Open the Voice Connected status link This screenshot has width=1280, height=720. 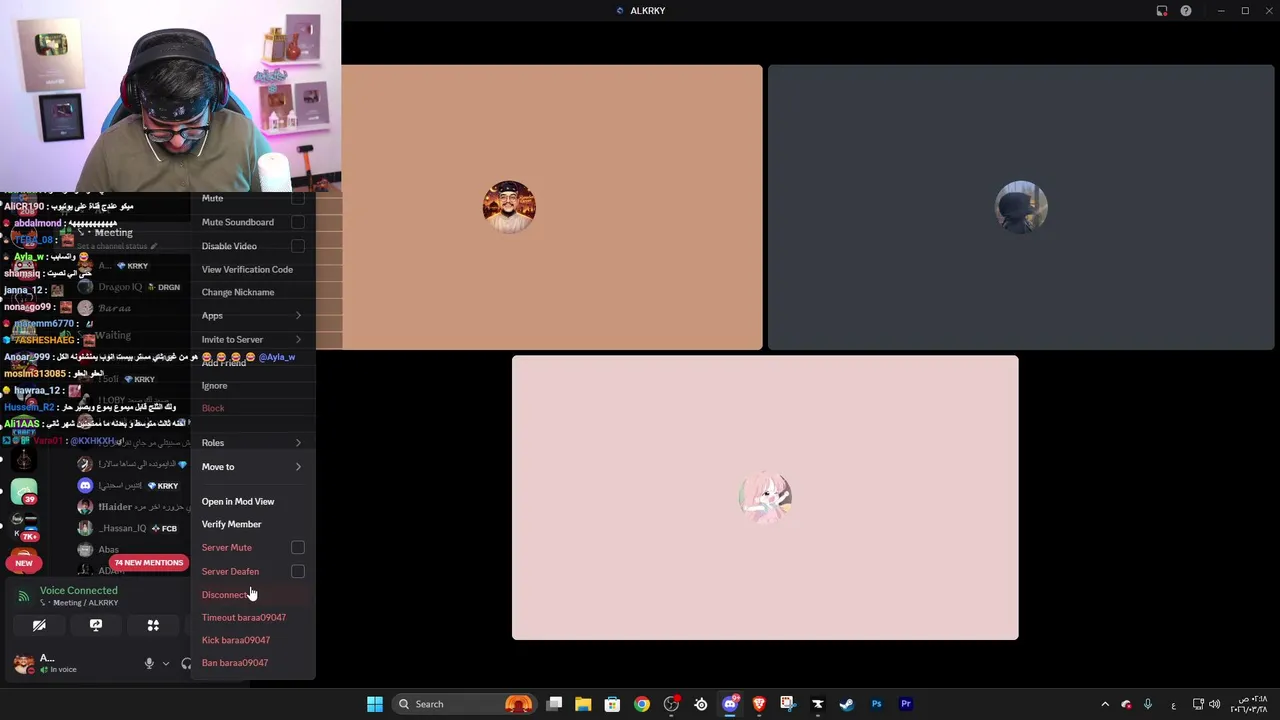(78, 591)
